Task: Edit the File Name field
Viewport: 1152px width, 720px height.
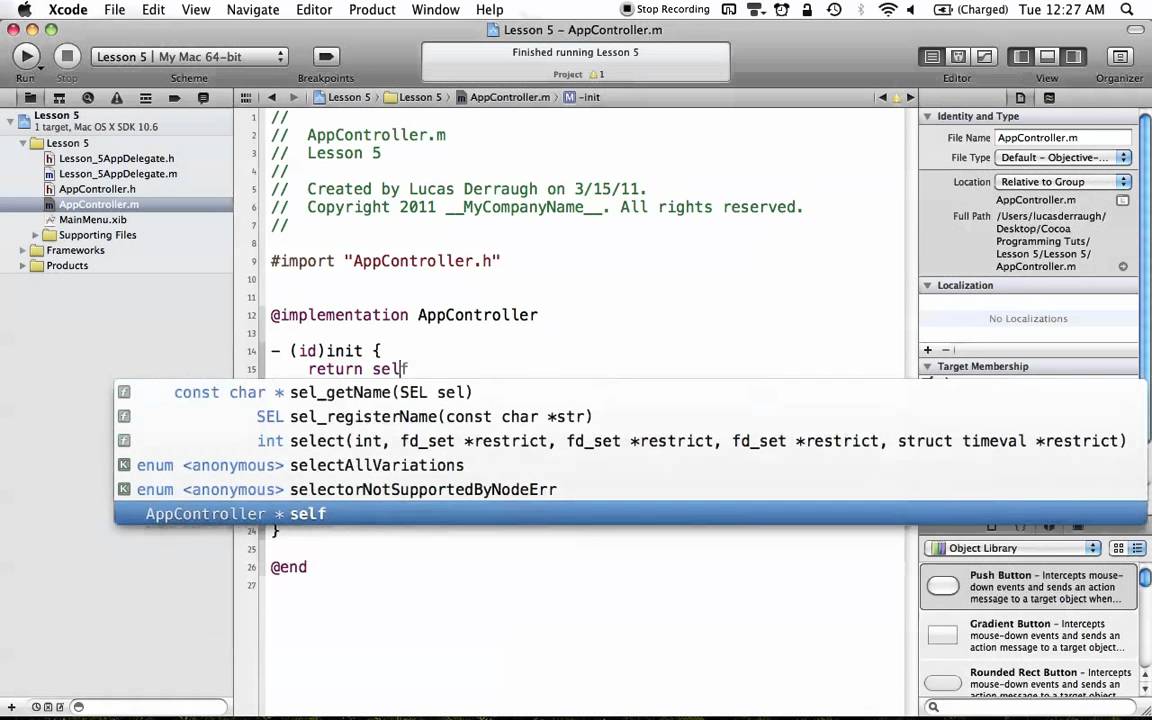Action: 1062,137
